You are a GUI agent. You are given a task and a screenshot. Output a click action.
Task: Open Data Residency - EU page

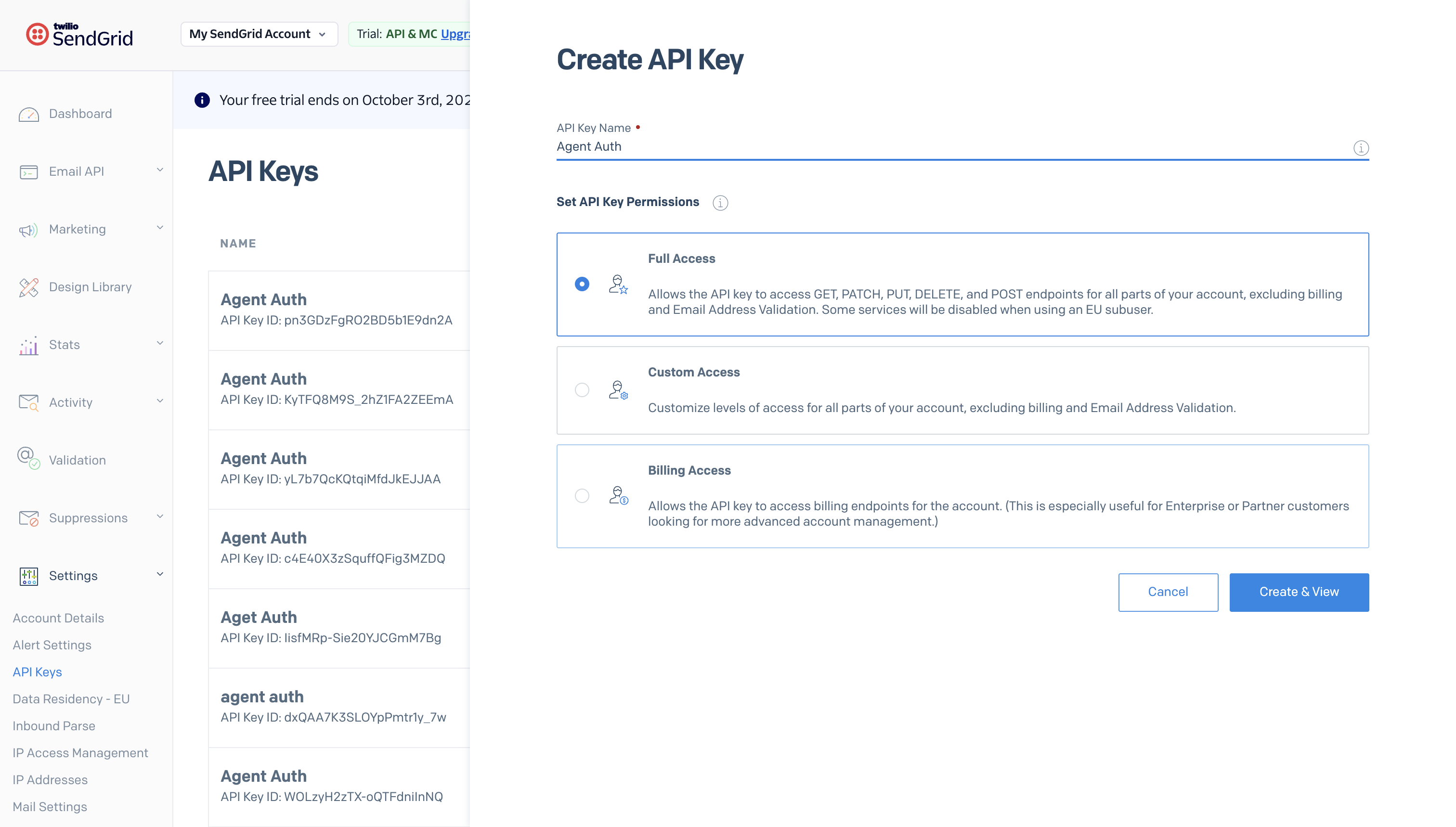click(x=71, y=699)
